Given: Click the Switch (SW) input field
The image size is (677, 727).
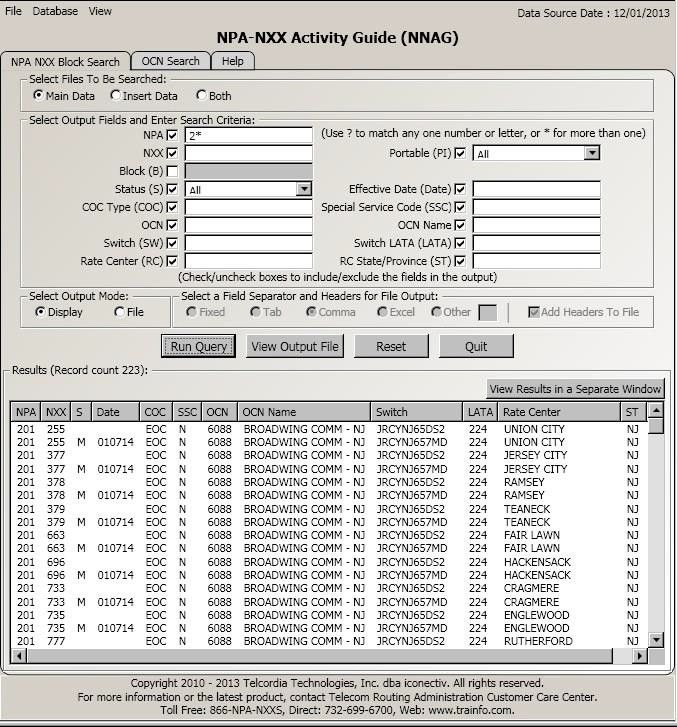Looking at the screenshot, I should [249, 243].
